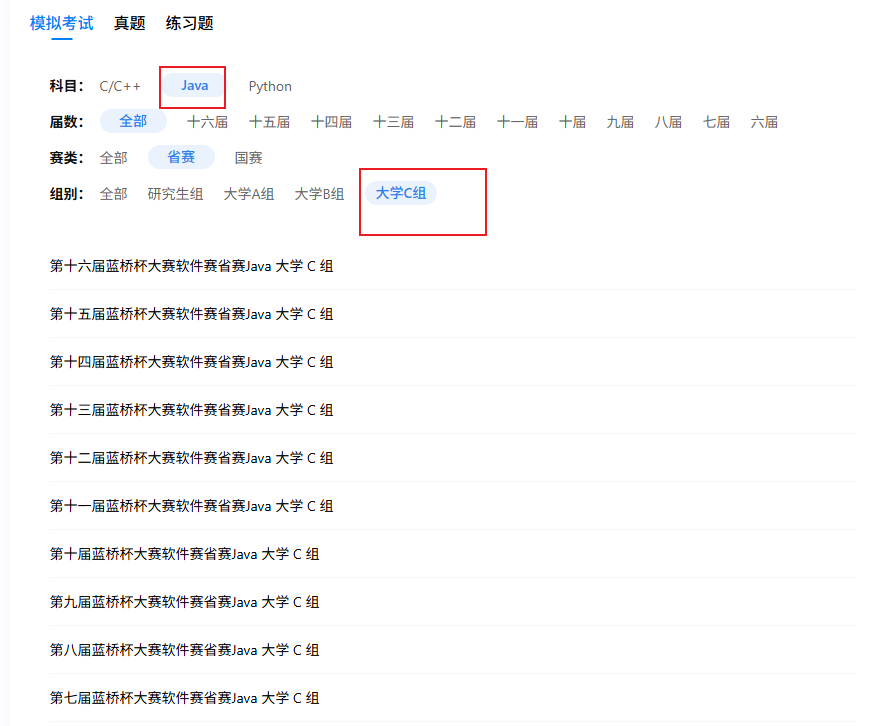Screen dimensions: 887x726
Task: Filter by 十三届 session
Action: point(393,122)
